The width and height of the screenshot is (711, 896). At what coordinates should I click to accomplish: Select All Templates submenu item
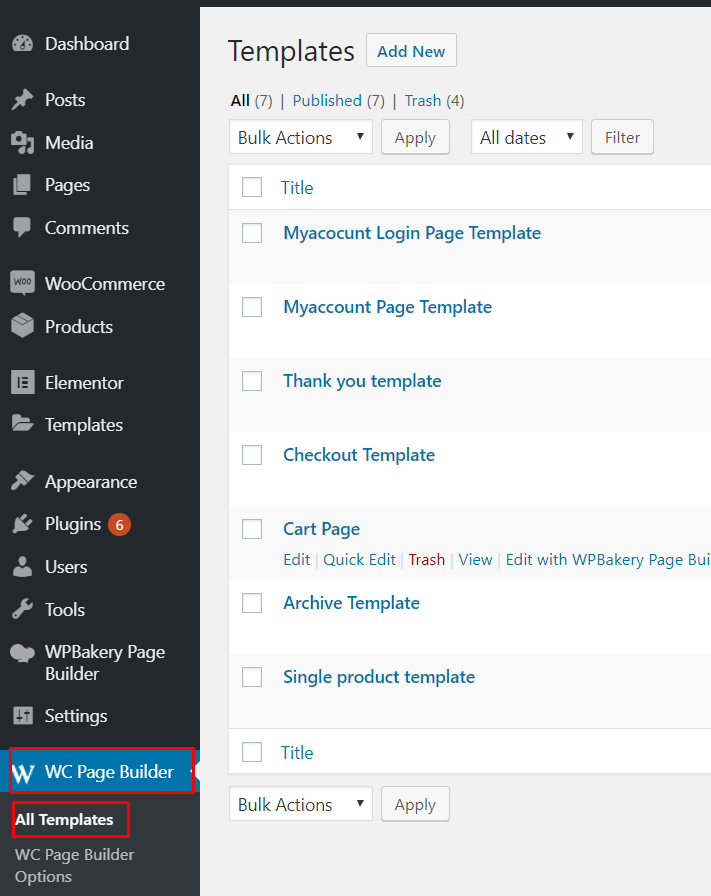point(64,819)
